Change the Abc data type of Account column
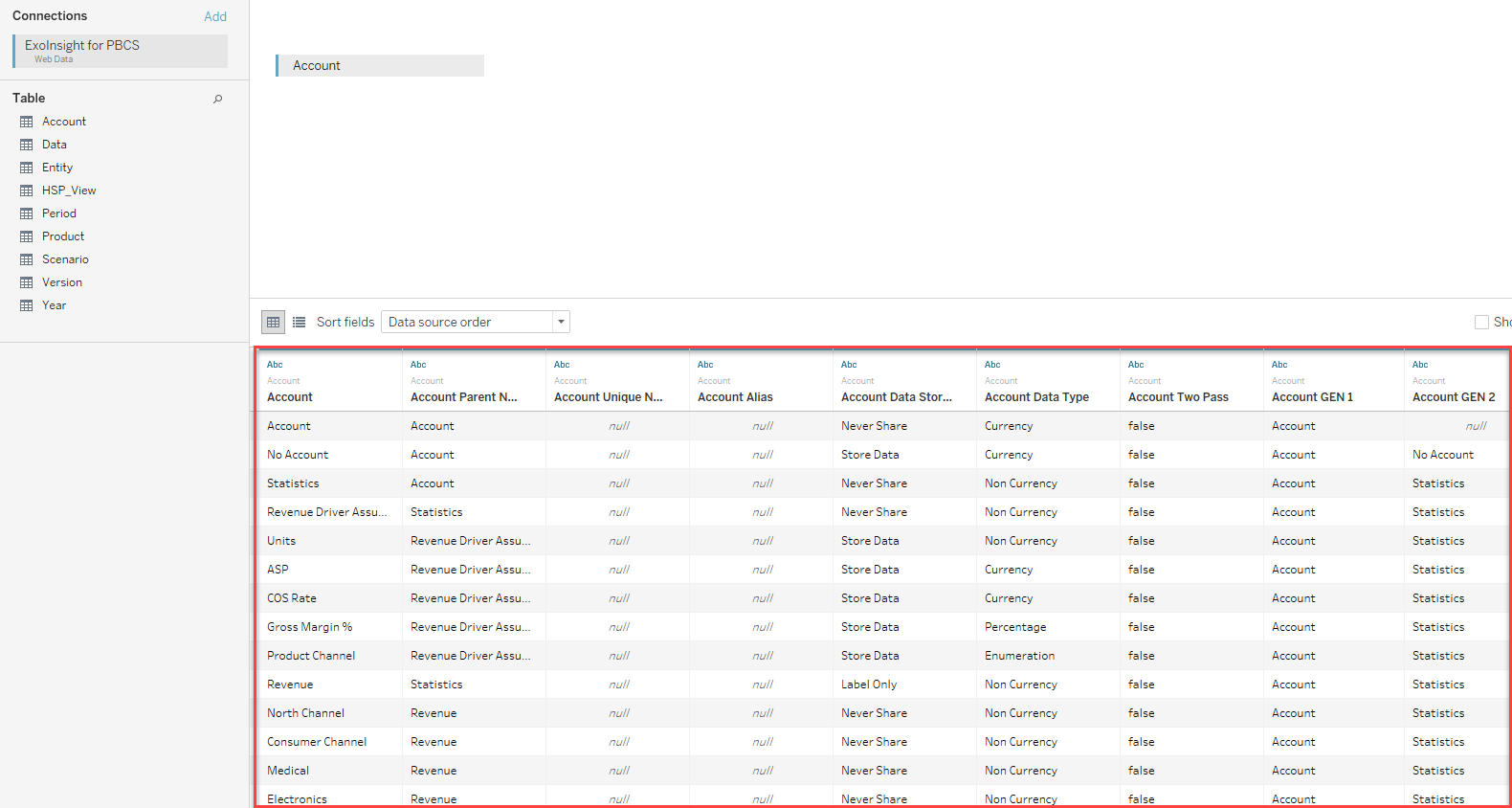Screen dimensions: 1512x808 point(275,365)
